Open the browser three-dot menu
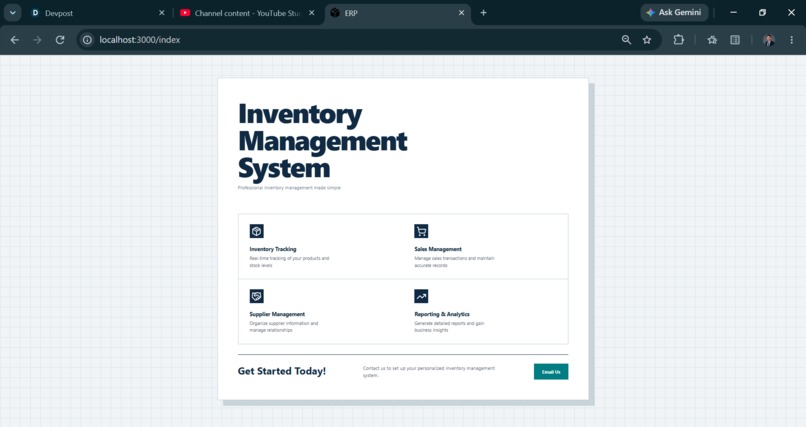This screenshot has width=806, height=427. pos(792,40)
